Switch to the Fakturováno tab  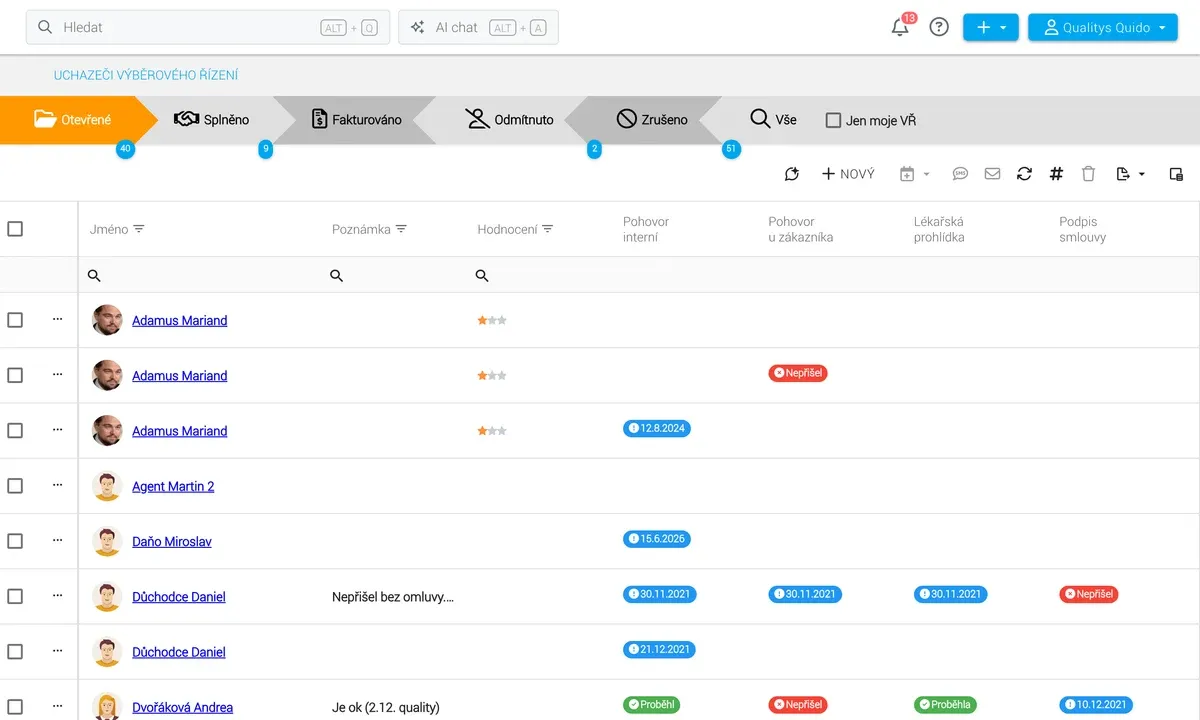pos(356,120)
